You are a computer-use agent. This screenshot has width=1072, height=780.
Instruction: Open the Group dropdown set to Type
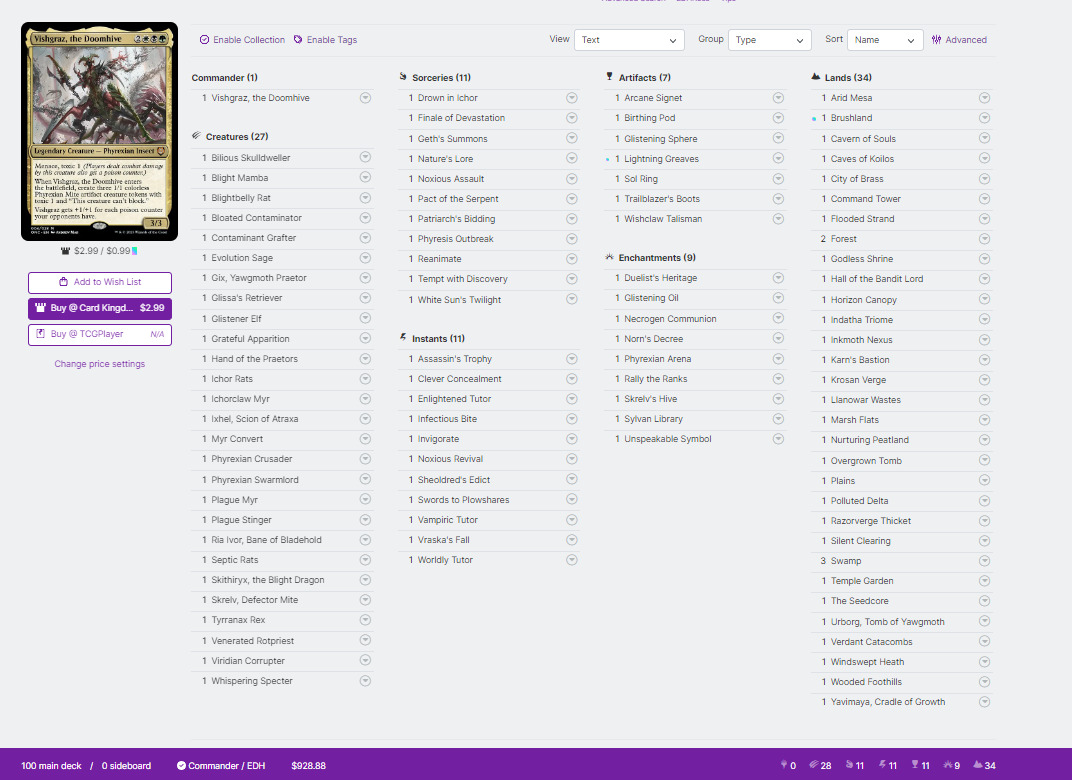point(769,40)
